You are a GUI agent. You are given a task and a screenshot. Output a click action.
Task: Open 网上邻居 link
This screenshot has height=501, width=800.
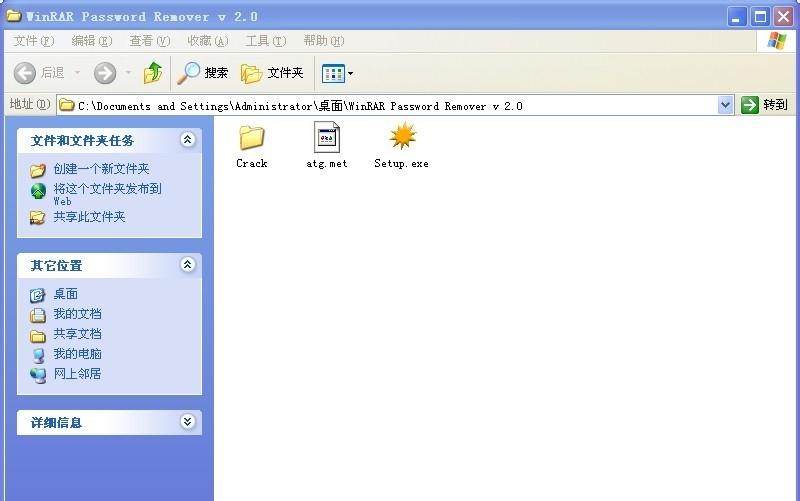click(78, 373)
